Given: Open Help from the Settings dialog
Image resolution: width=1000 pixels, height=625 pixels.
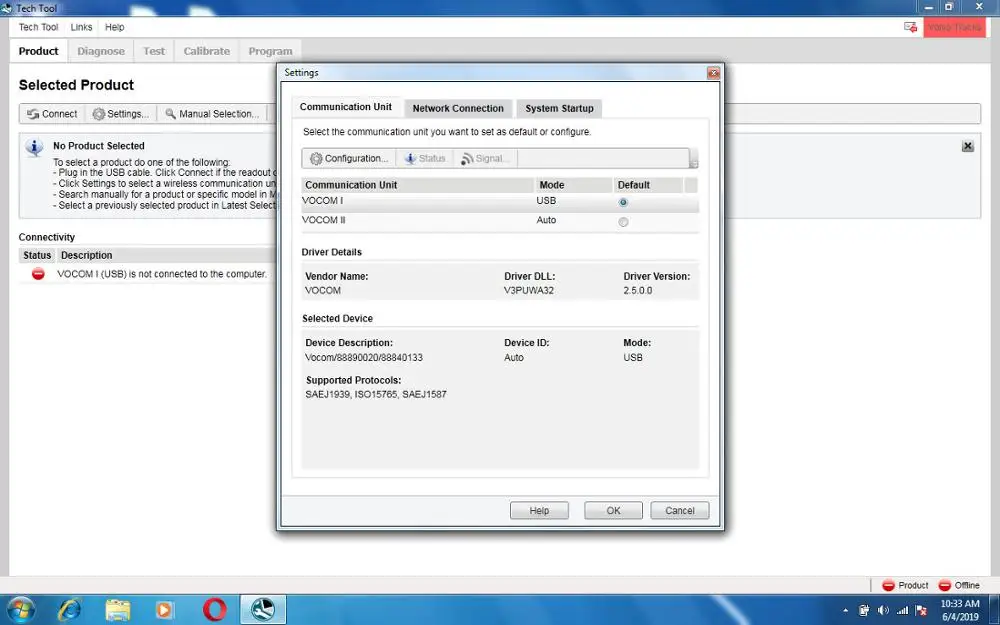Looking at the screenshot, I should (x=539, y=510).
